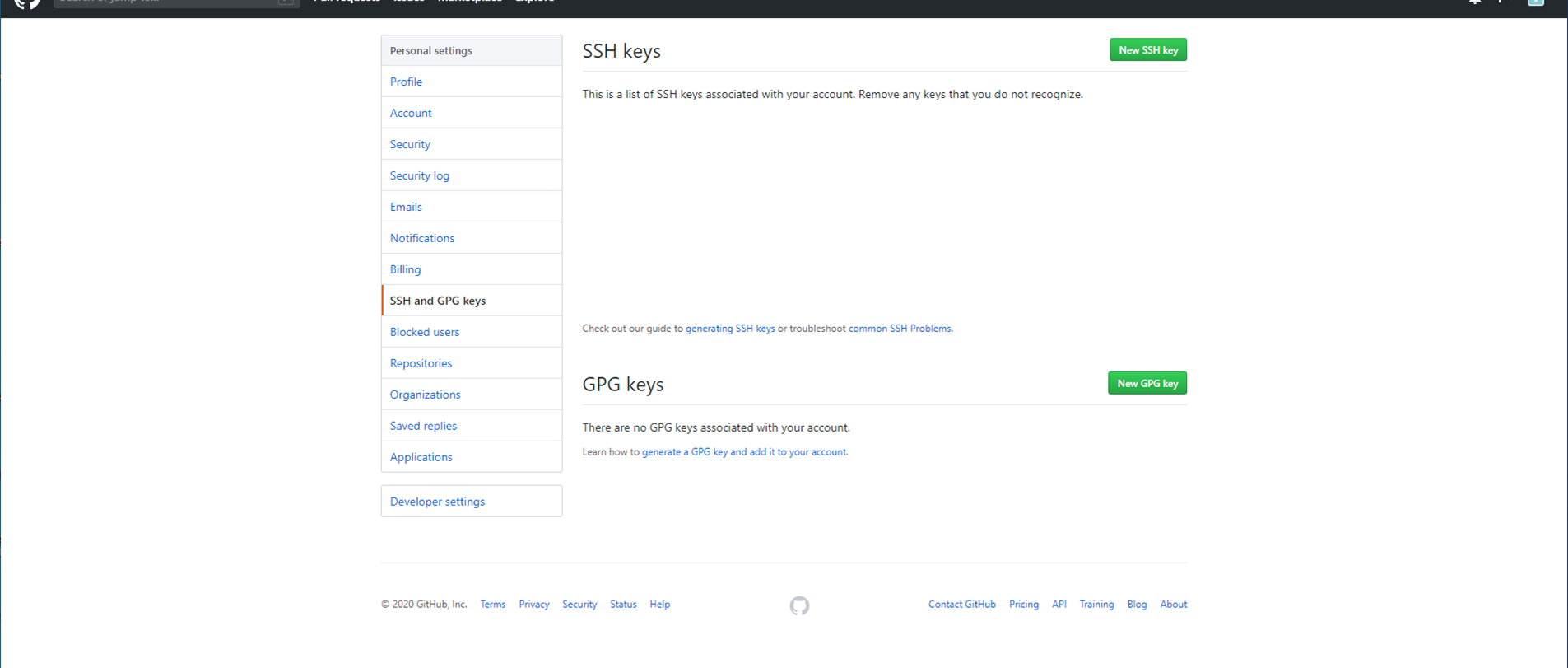Open the footer Security link
The image size is (1568, 668).
(x=579, y=605)
